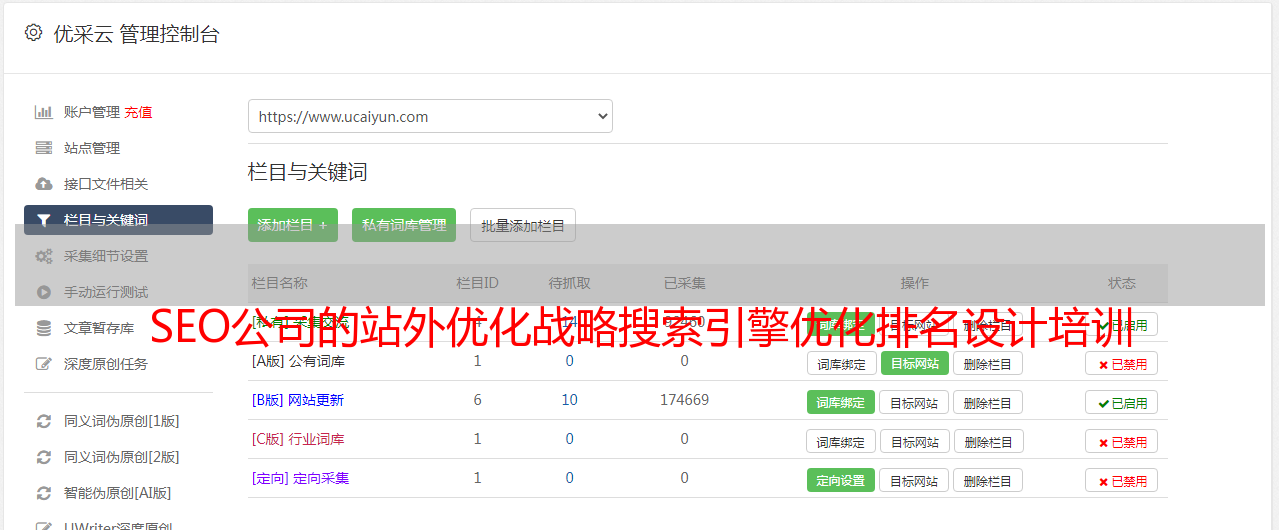
Task: Click 目标网站 in the [定向] 定向采集 row
Action: tap(914, 480)
